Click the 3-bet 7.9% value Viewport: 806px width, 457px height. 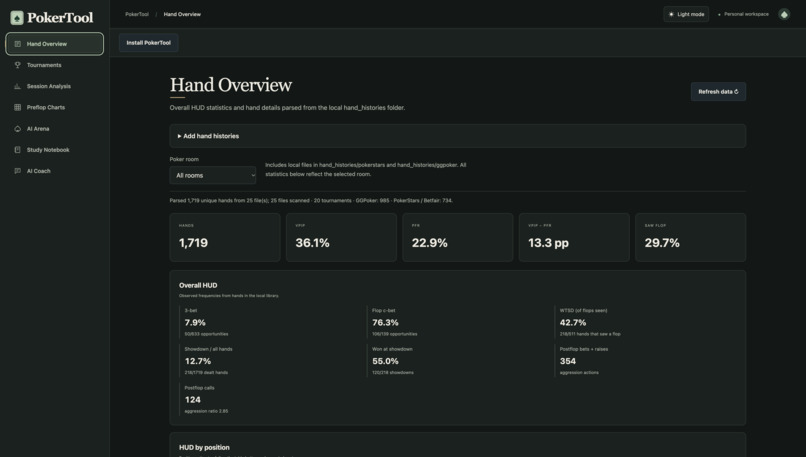point(195,322)
